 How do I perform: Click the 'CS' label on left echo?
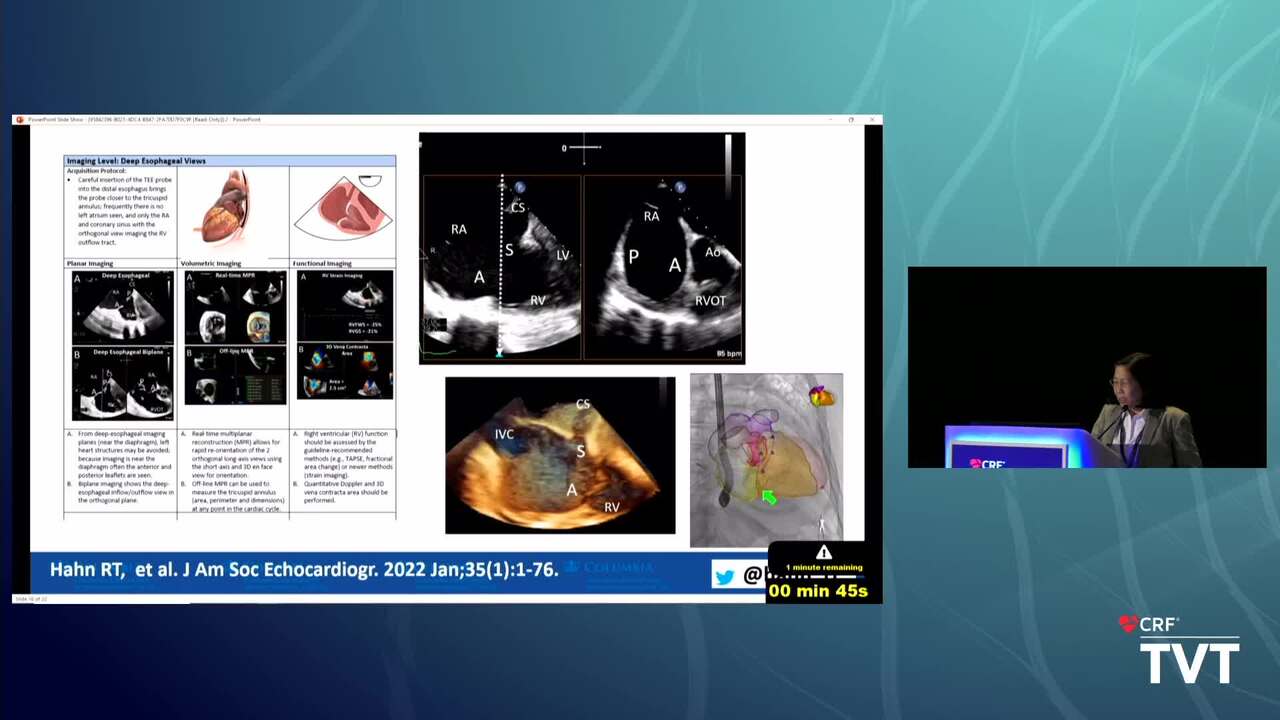pyautogui.click(x=517, y=208)
